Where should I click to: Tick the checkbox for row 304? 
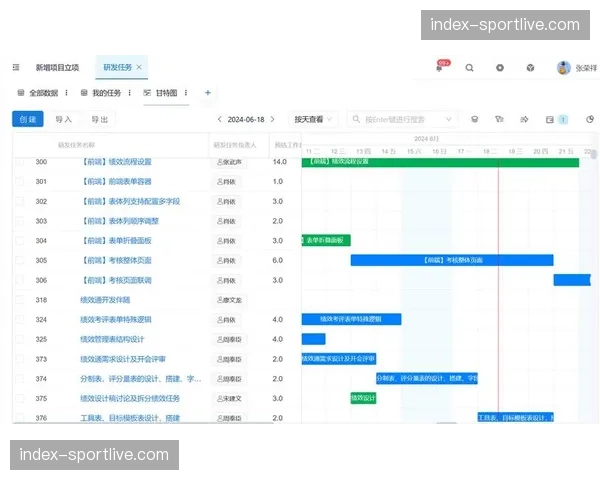[20, 241]
